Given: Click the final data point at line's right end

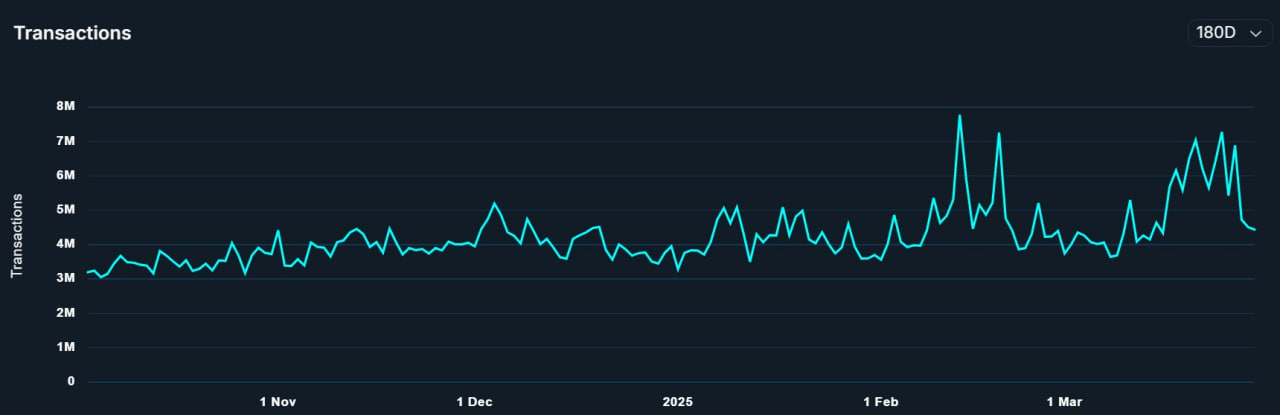Looking at the screenshot, I should (x=1254, y=230).
